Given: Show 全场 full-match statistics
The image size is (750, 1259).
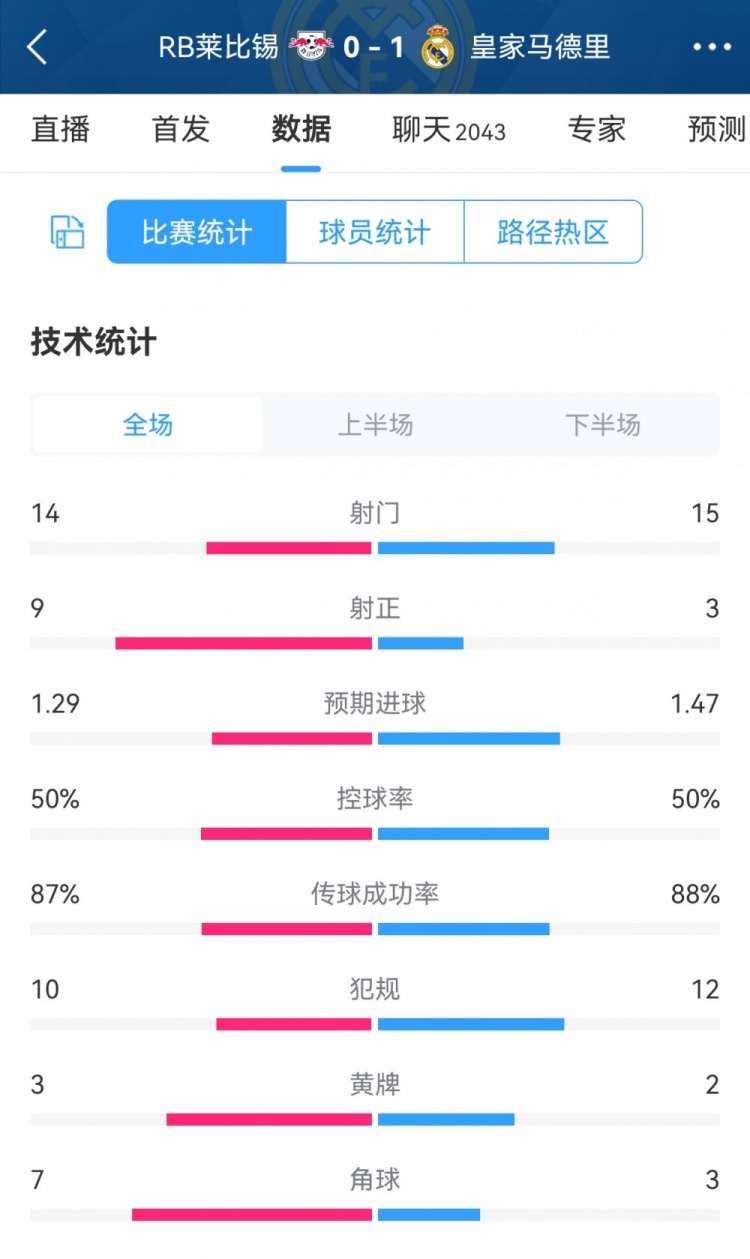Looking at the screenshot, I should point(148,425).
